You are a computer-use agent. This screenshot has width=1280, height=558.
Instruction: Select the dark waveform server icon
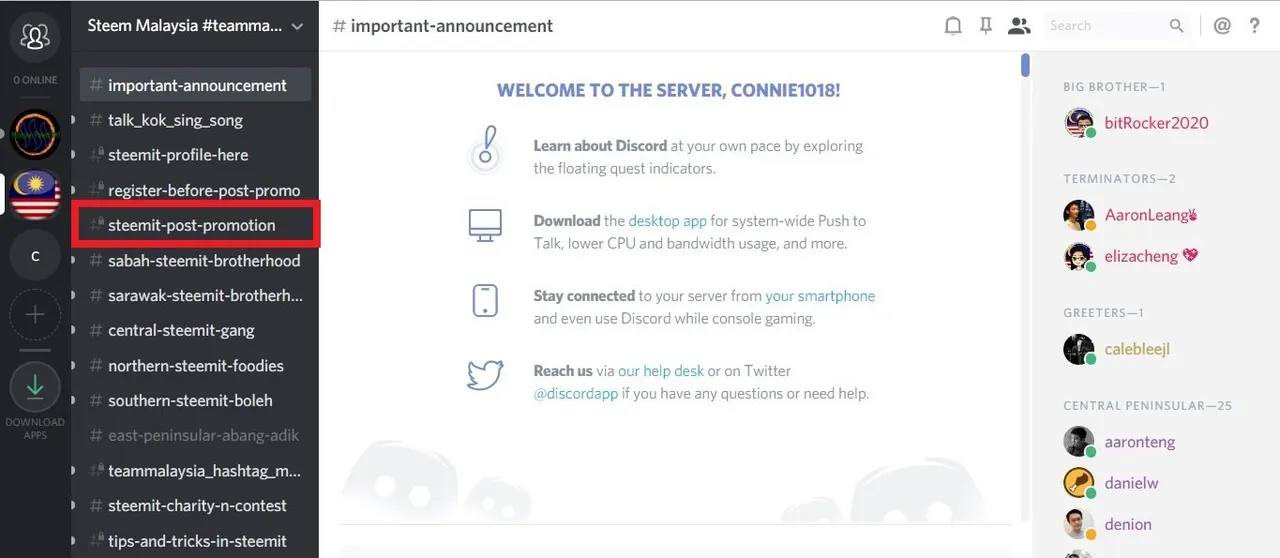pos(35,134)
